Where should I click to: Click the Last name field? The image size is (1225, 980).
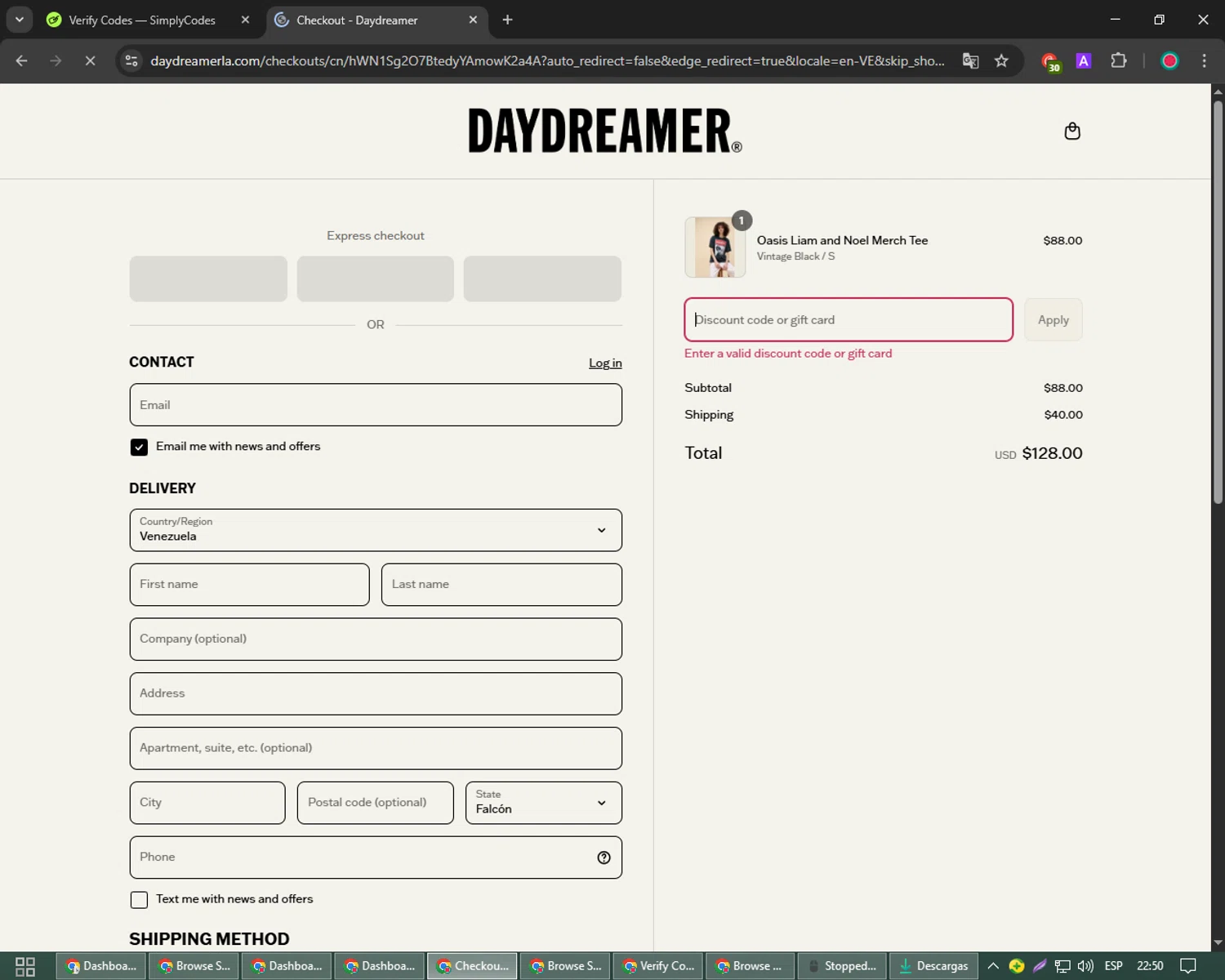(x=501, y=585)
